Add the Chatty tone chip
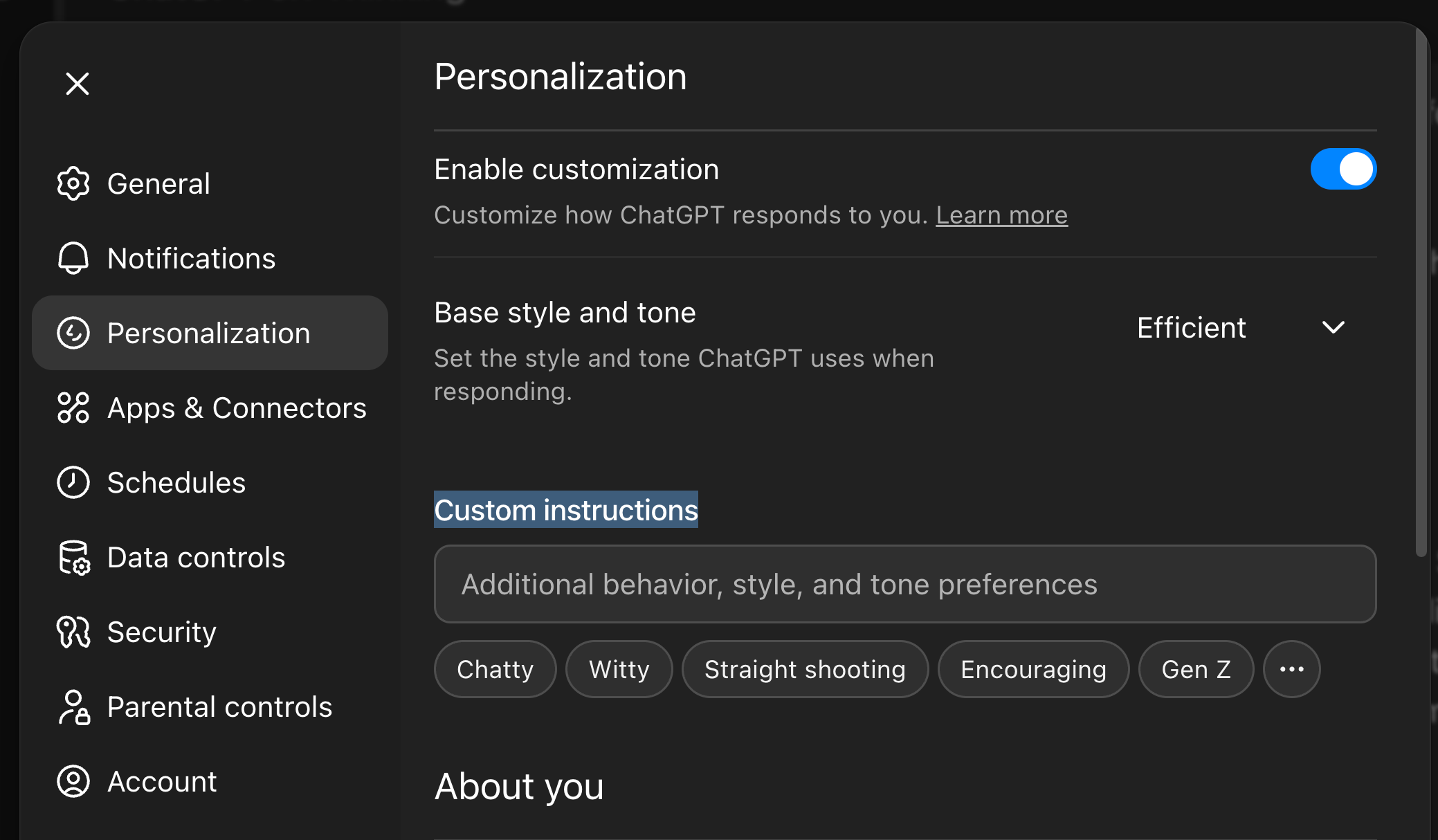The width and height of the screenshot is (1438, 840). 495,669
